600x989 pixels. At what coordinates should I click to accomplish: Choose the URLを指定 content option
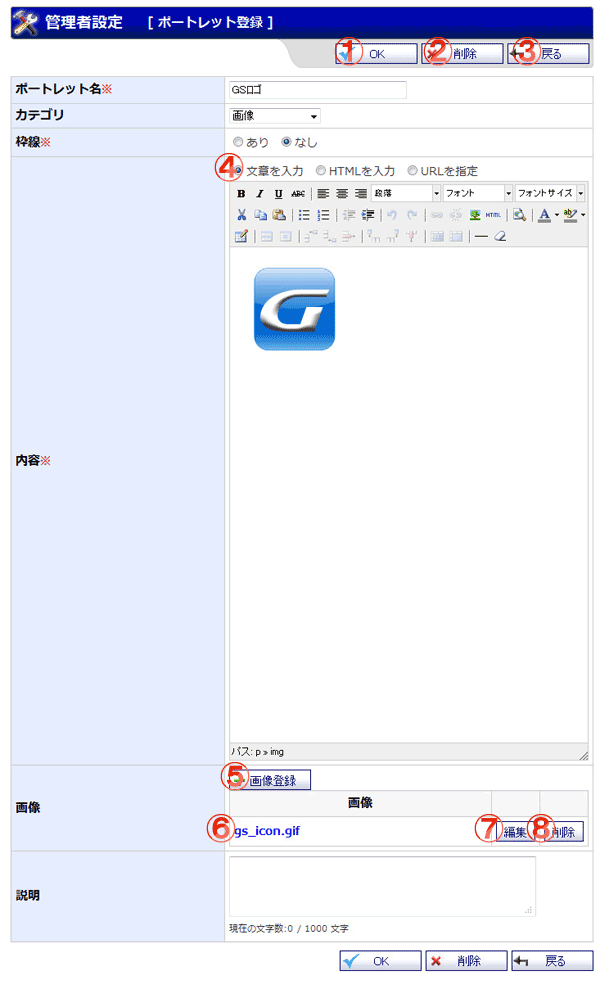tap(412, 170)
